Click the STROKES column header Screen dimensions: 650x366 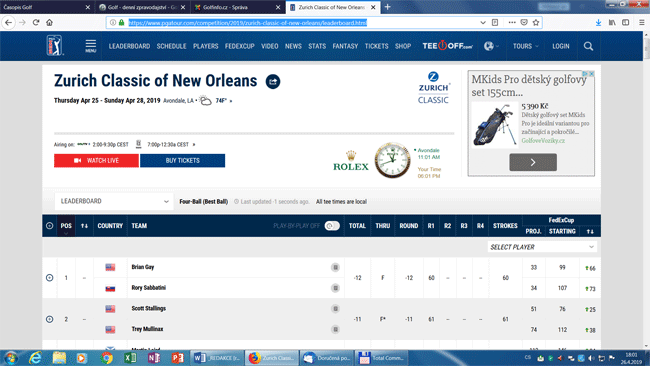(505, 226)
